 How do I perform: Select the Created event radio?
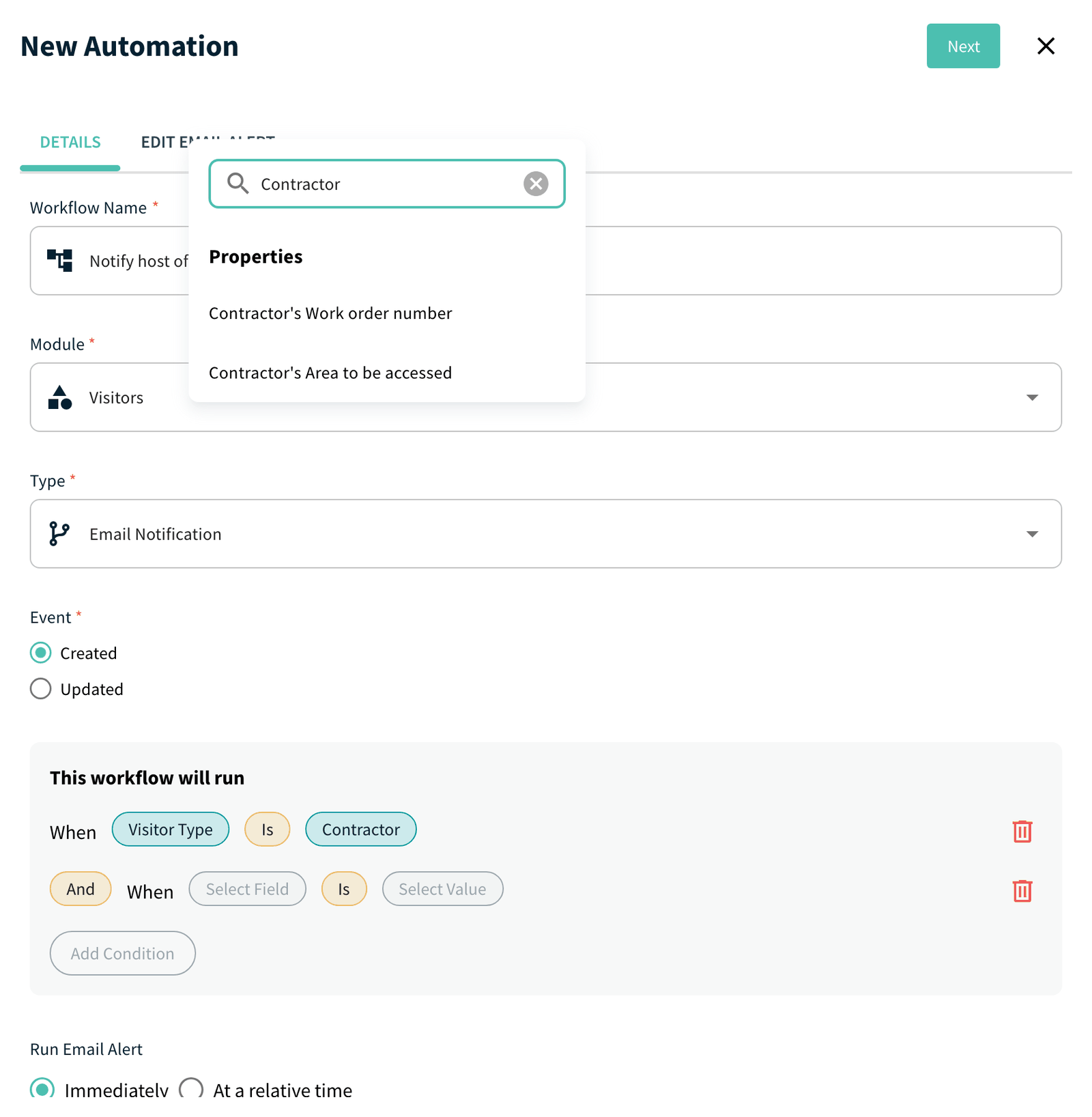point(41,653)
